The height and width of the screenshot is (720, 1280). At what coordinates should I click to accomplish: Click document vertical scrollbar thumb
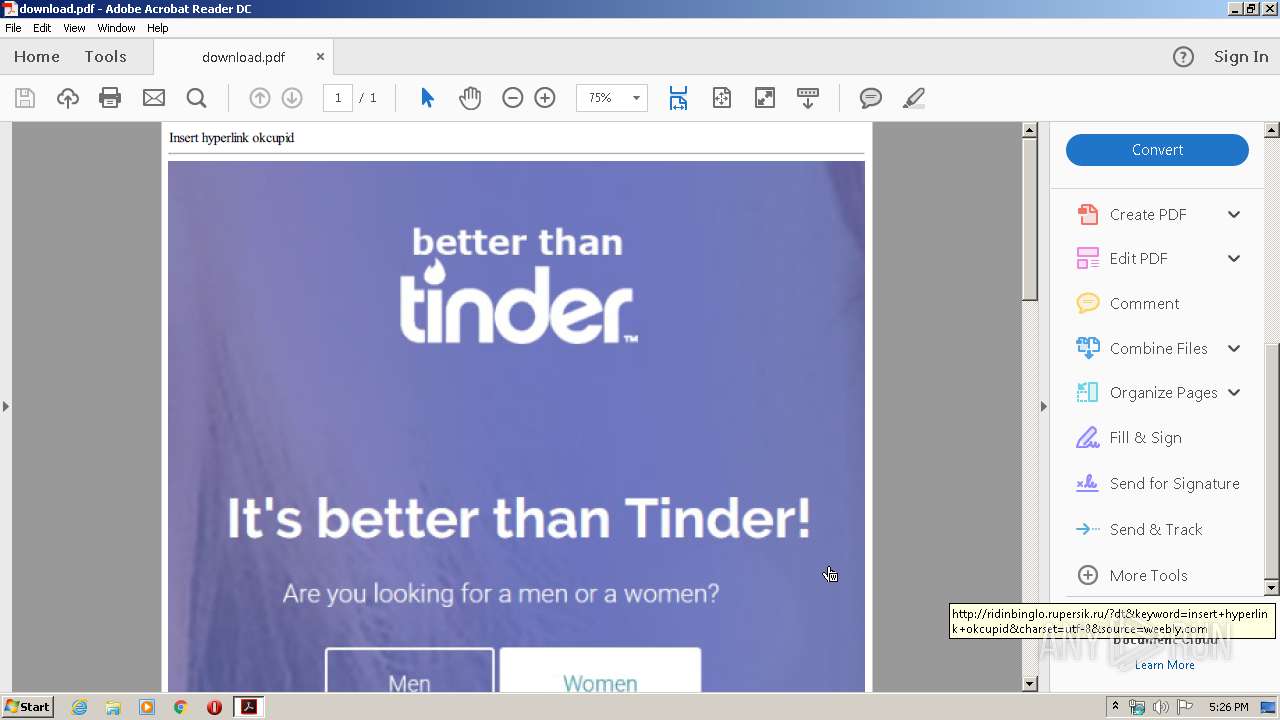pyautogui.click(x=1030, y=220)
